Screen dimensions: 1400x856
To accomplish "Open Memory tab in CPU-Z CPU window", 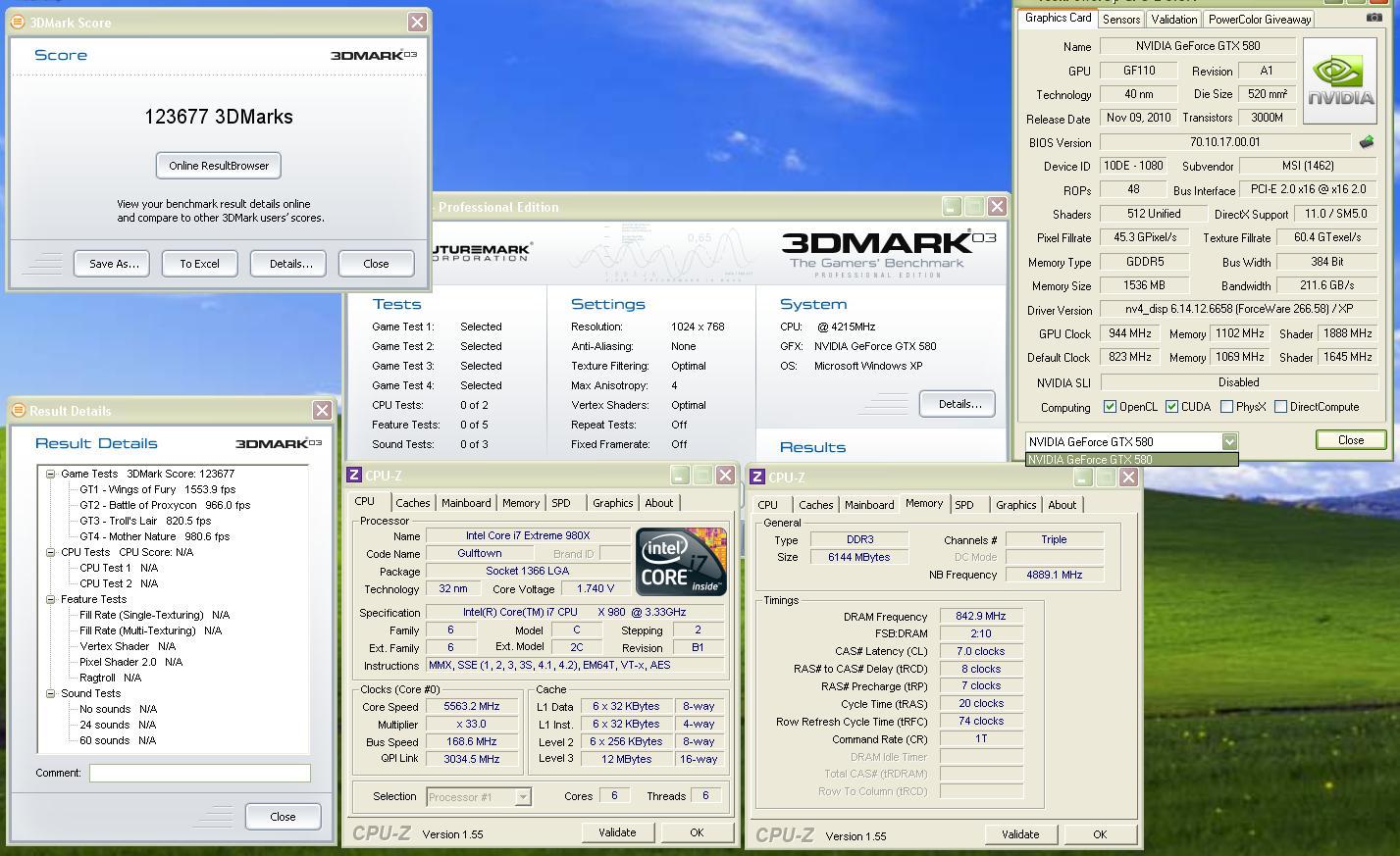I will [521, 503].
